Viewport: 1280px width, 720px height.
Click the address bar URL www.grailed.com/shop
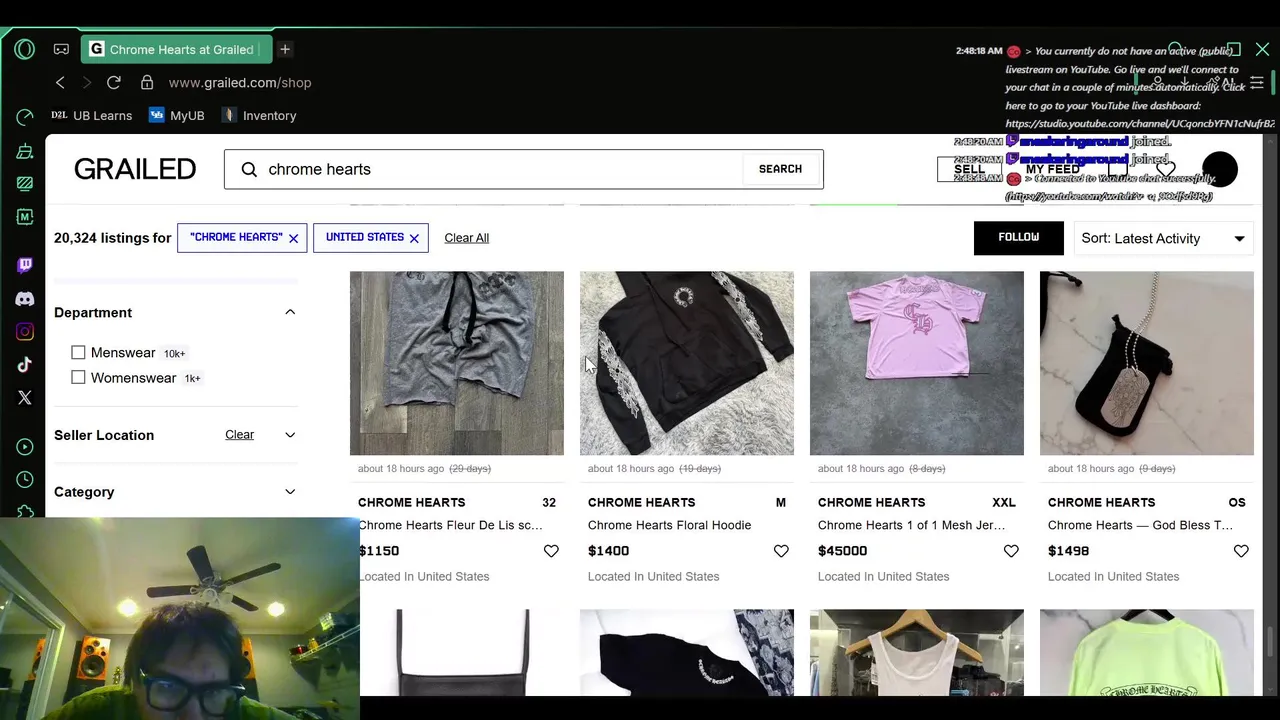click(240, 82)
